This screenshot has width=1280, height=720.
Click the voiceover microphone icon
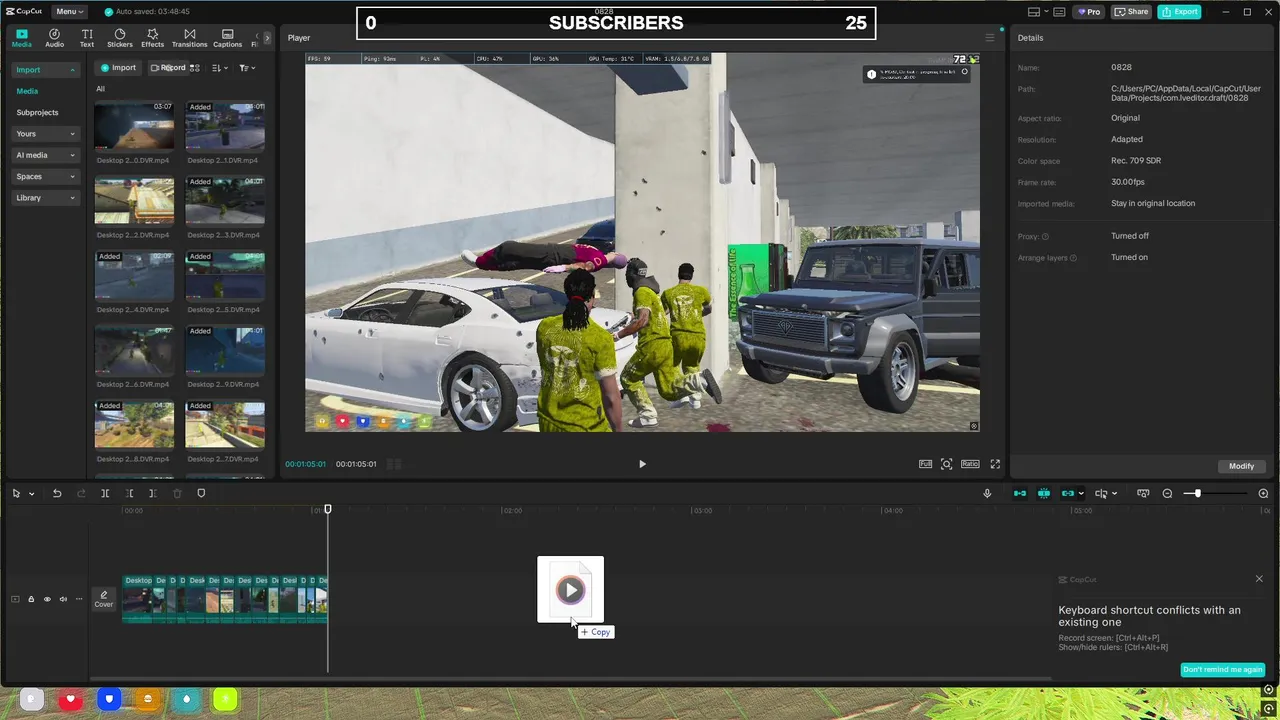[987, 493]
